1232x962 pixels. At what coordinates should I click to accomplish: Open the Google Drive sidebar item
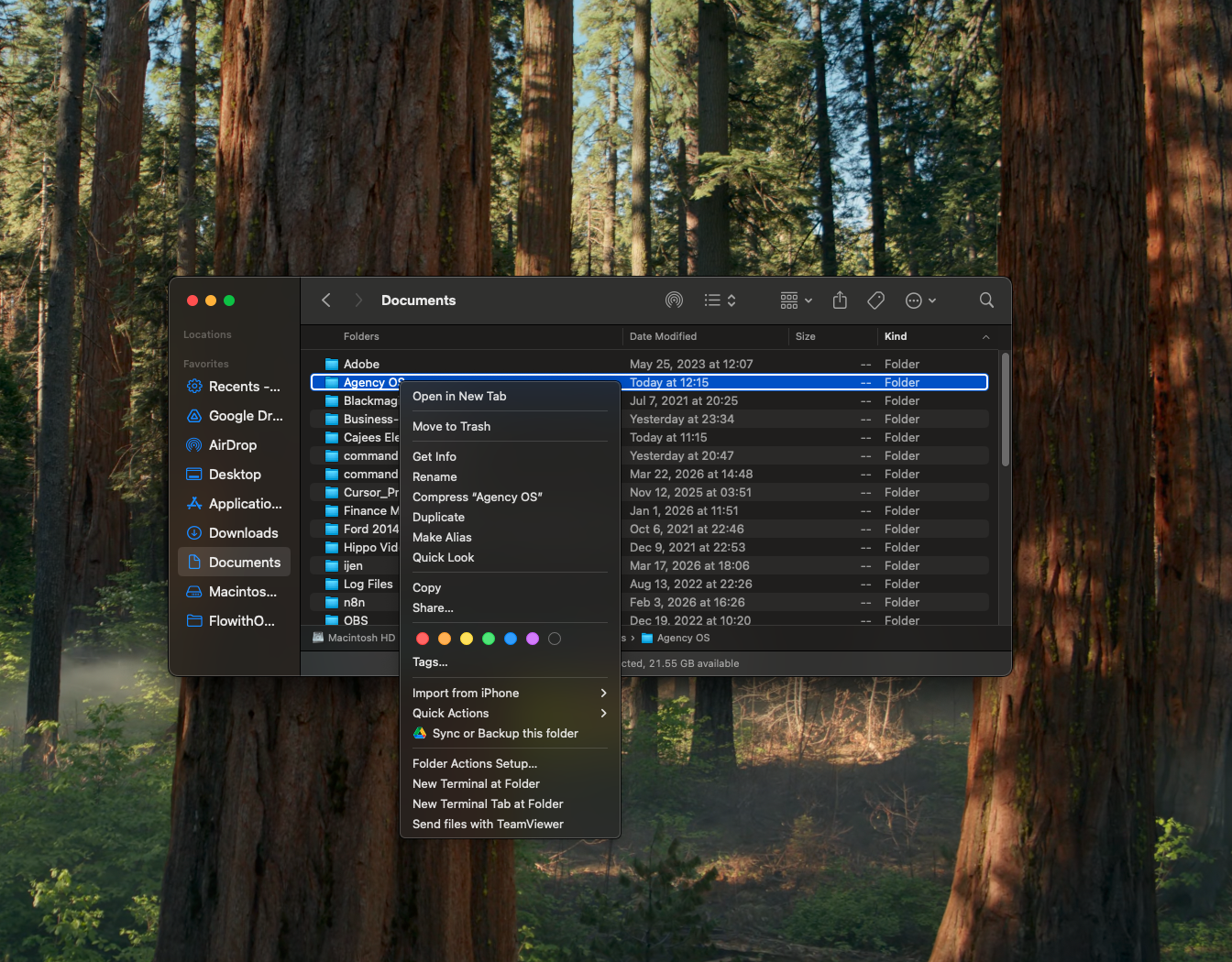coord(235,415)
